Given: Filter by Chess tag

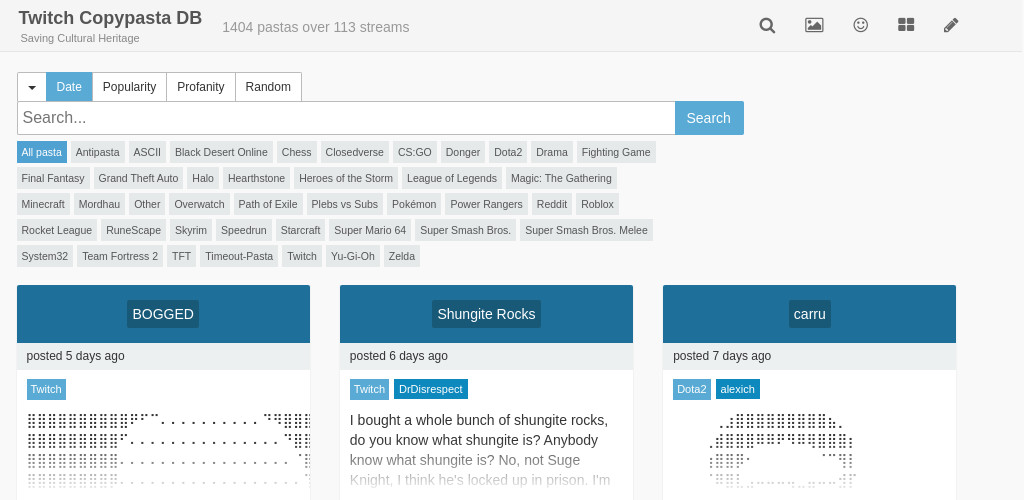Looking at the screenshot, I should click(296, 152).
